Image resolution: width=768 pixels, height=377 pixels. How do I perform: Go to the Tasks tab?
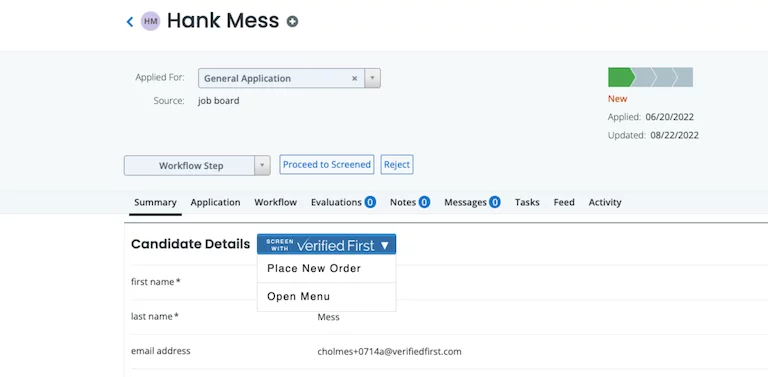click(x=527, y=202)
